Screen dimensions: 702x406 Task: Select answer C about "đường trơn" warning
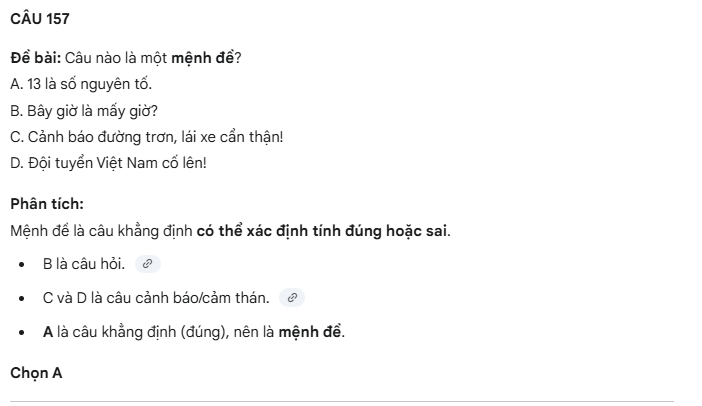pyautogui.click(x=147, y=136)
